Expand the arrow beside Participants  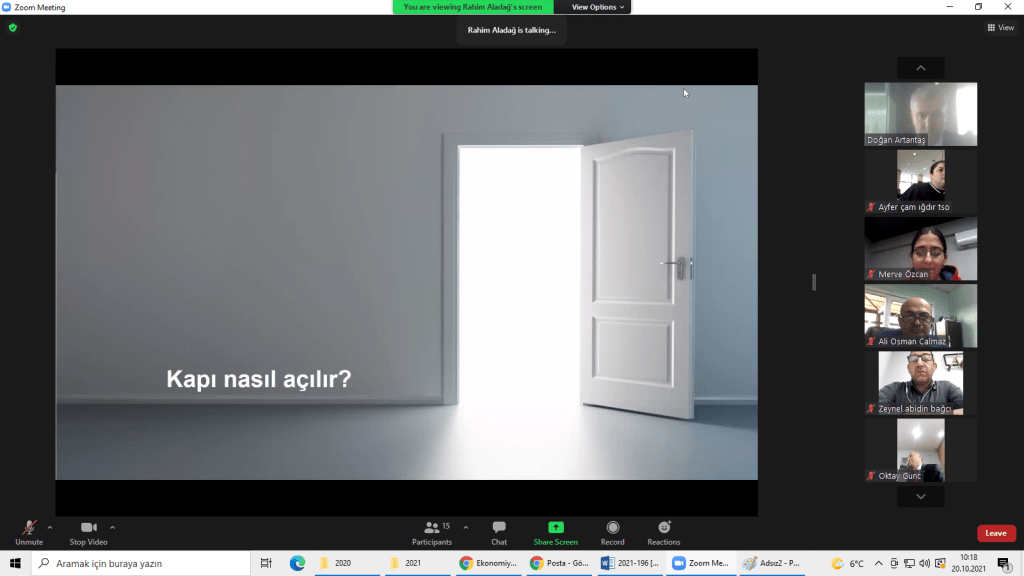[466, 527]
